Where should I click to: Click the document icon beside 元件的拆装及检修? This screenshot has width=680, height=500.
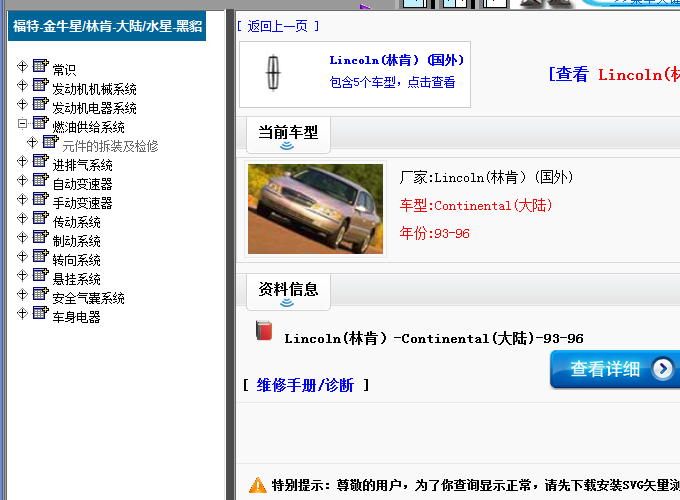(51, 141)
